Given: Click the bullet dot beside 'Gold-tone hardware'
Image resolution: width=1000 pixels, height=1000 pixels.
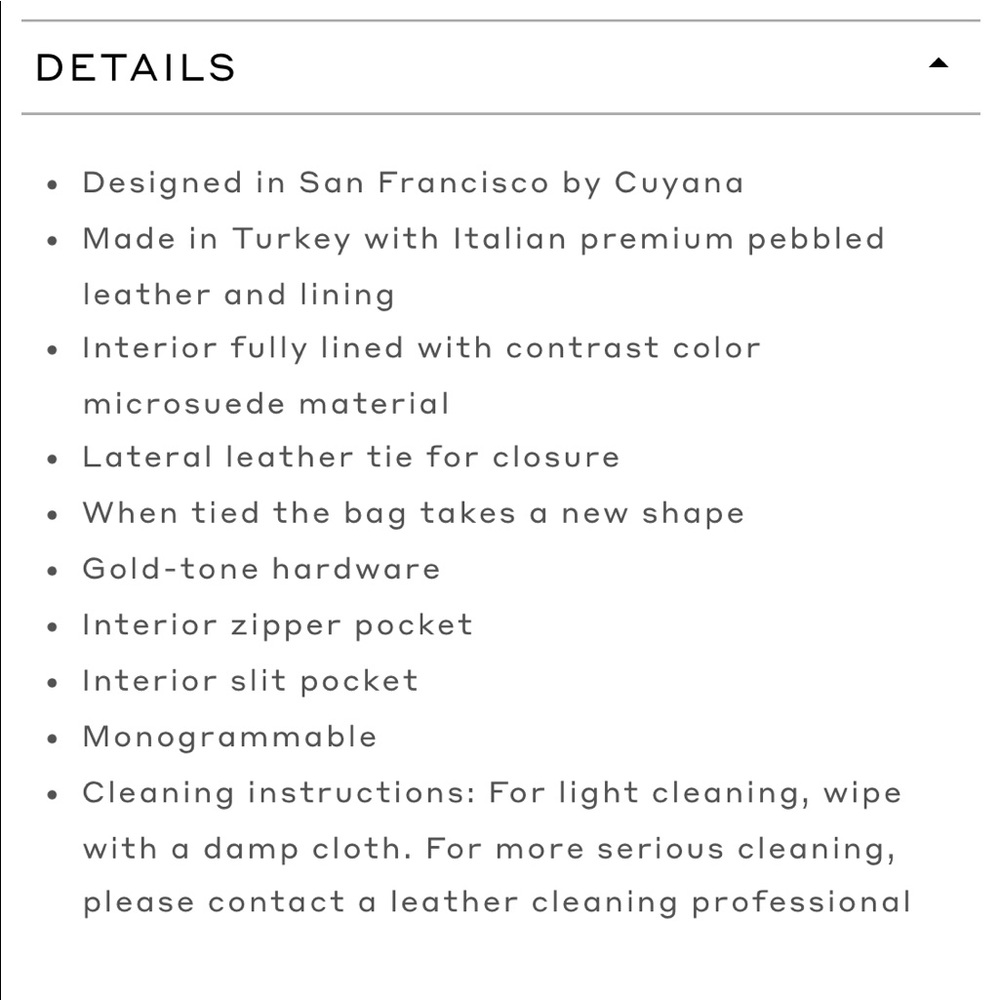Looking at the screenshot, I should point(52,571).
